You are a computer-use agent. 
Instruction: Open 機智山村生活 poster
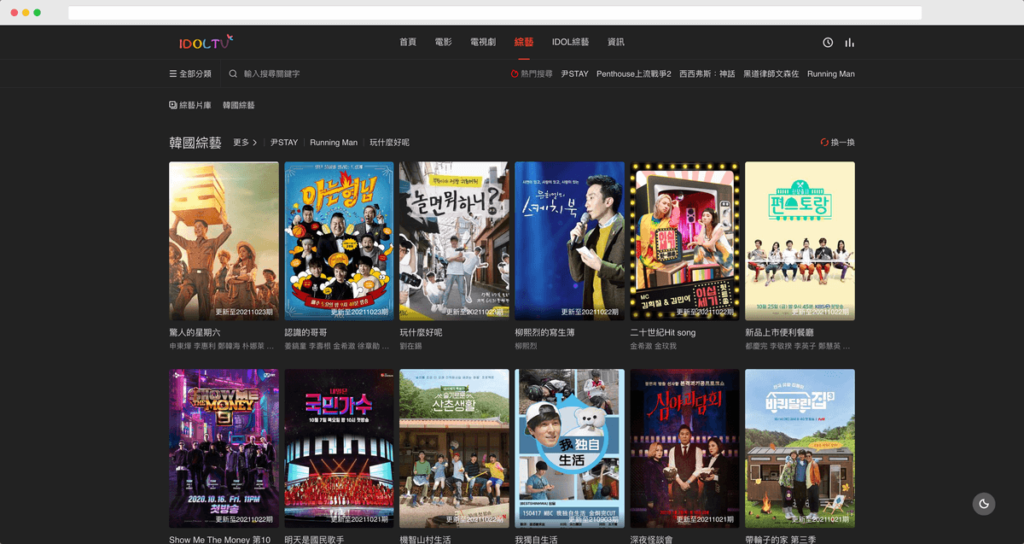tap(455, 449)
